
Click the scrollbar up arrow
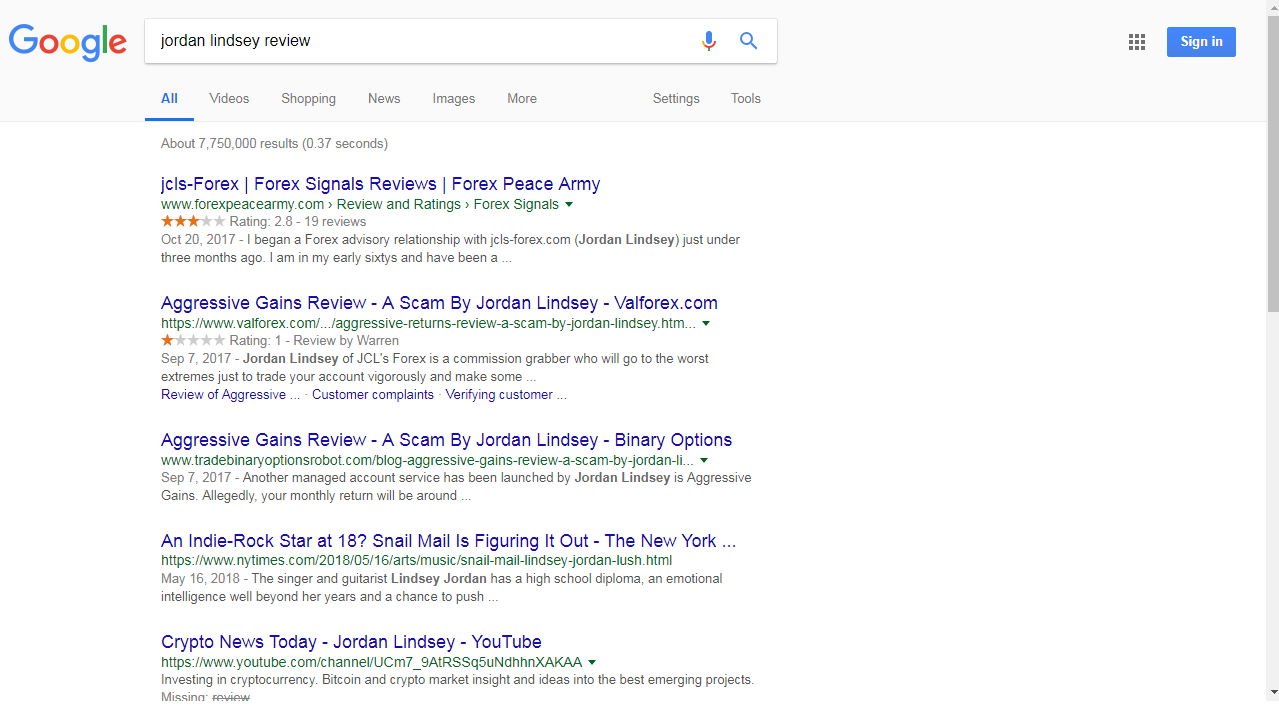[1272, 8]
